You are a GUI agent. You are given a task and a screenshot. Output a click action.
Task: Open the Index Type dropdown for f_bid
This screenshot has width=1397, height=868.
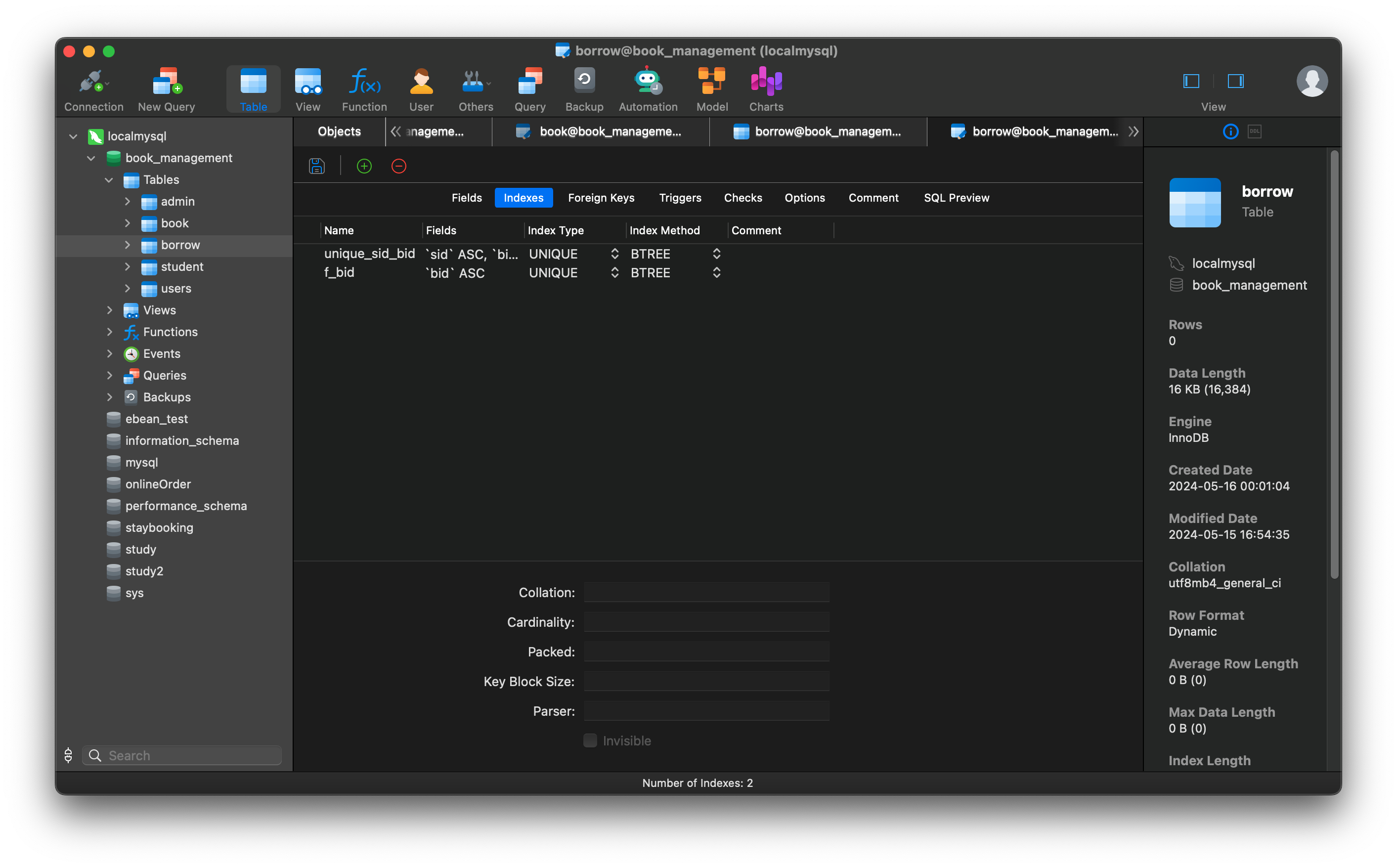(x=614, y=273)
